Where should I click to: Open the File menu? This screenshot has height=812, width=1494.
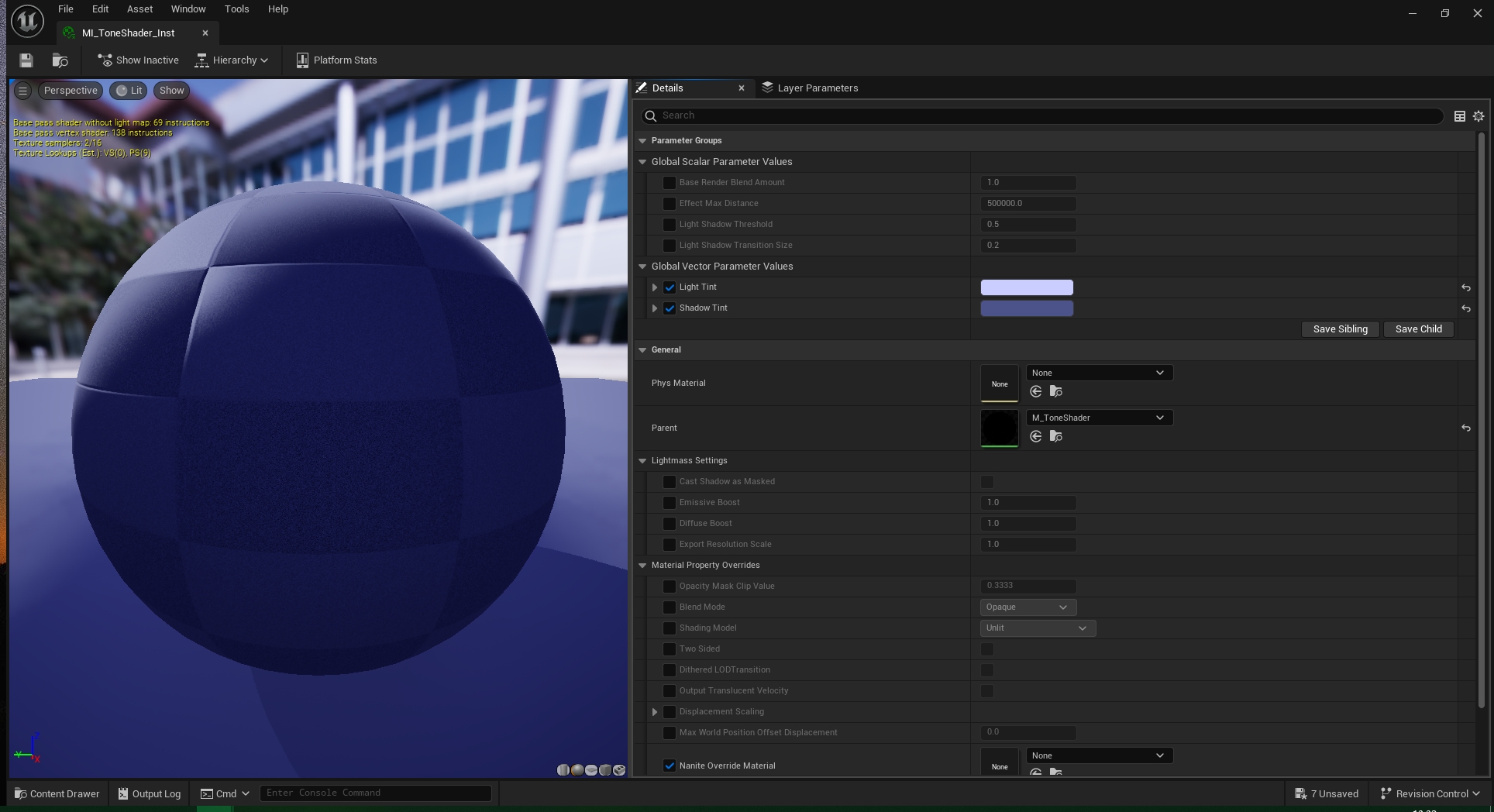66,9
